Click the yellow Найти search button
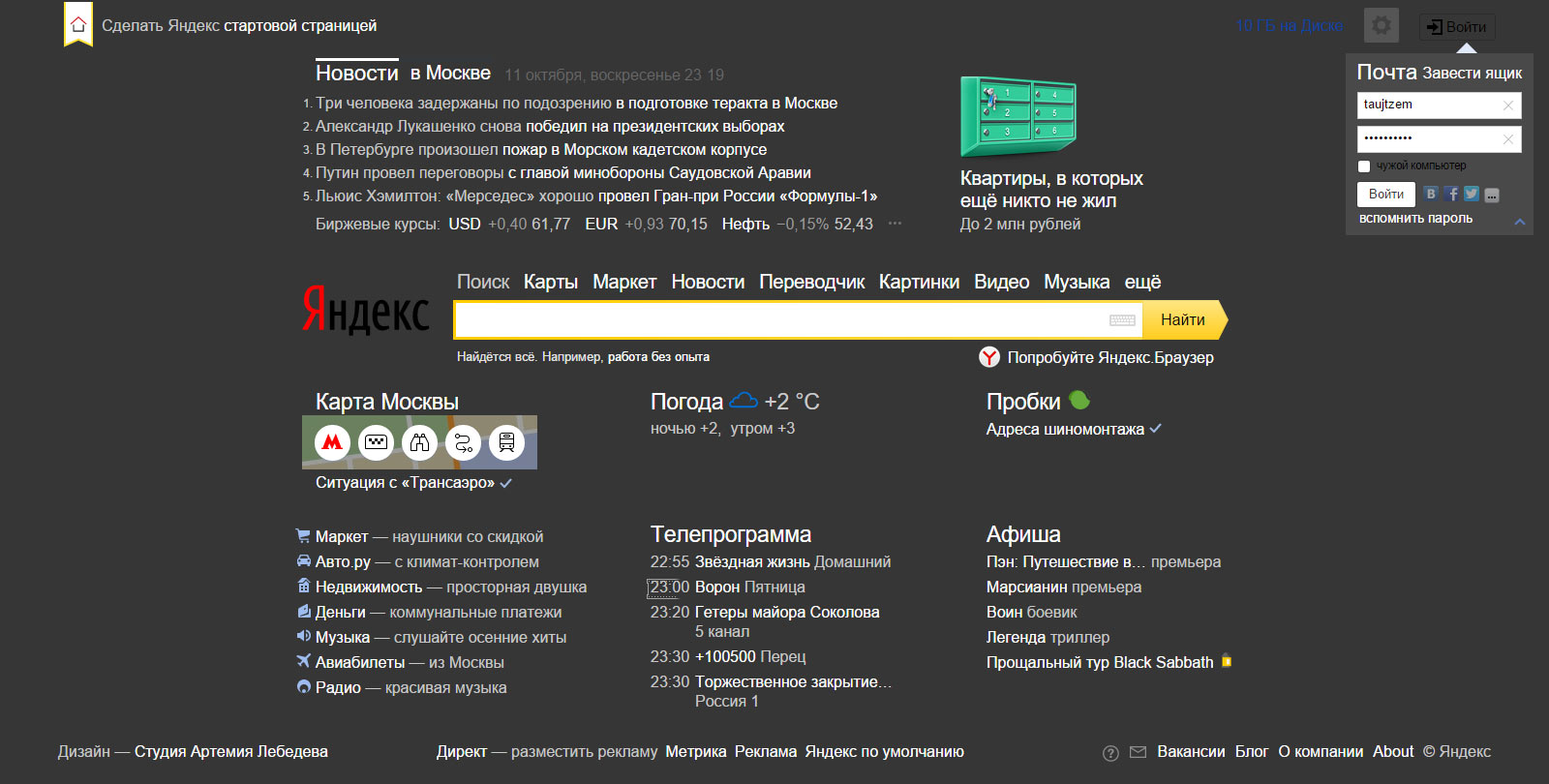Image resolution: width=1549 pixels, height=784 pixels. tap(1184, 320)
